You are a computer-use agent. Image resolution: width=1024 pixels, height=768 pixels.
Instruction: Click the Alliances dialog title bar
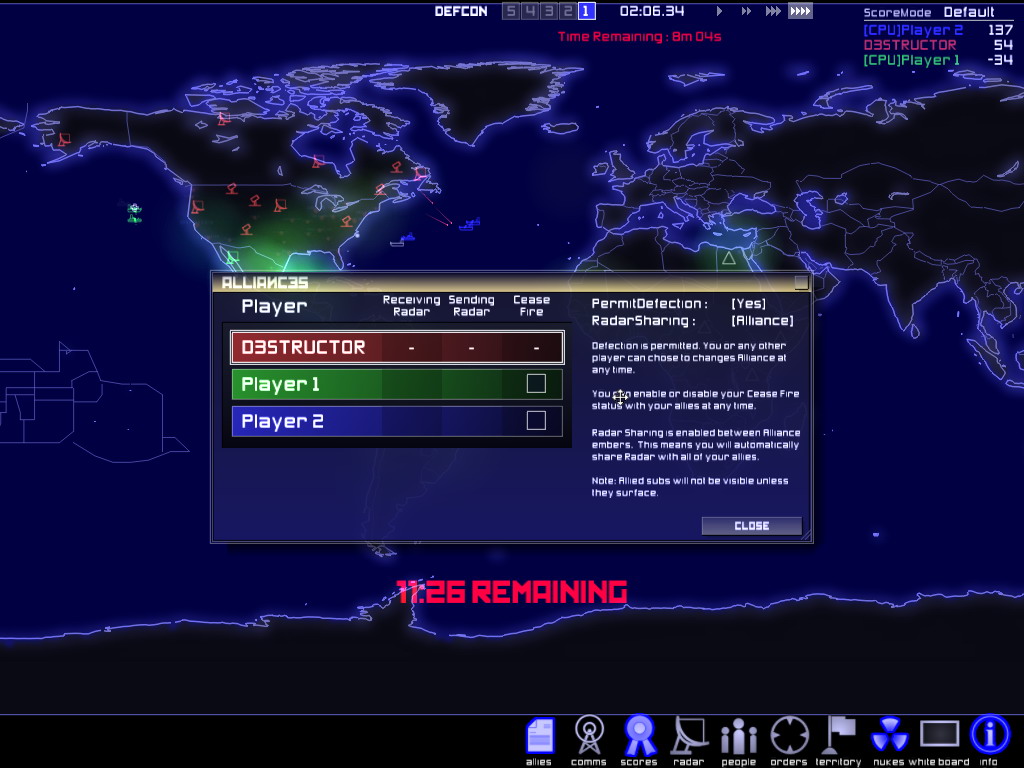511,282
